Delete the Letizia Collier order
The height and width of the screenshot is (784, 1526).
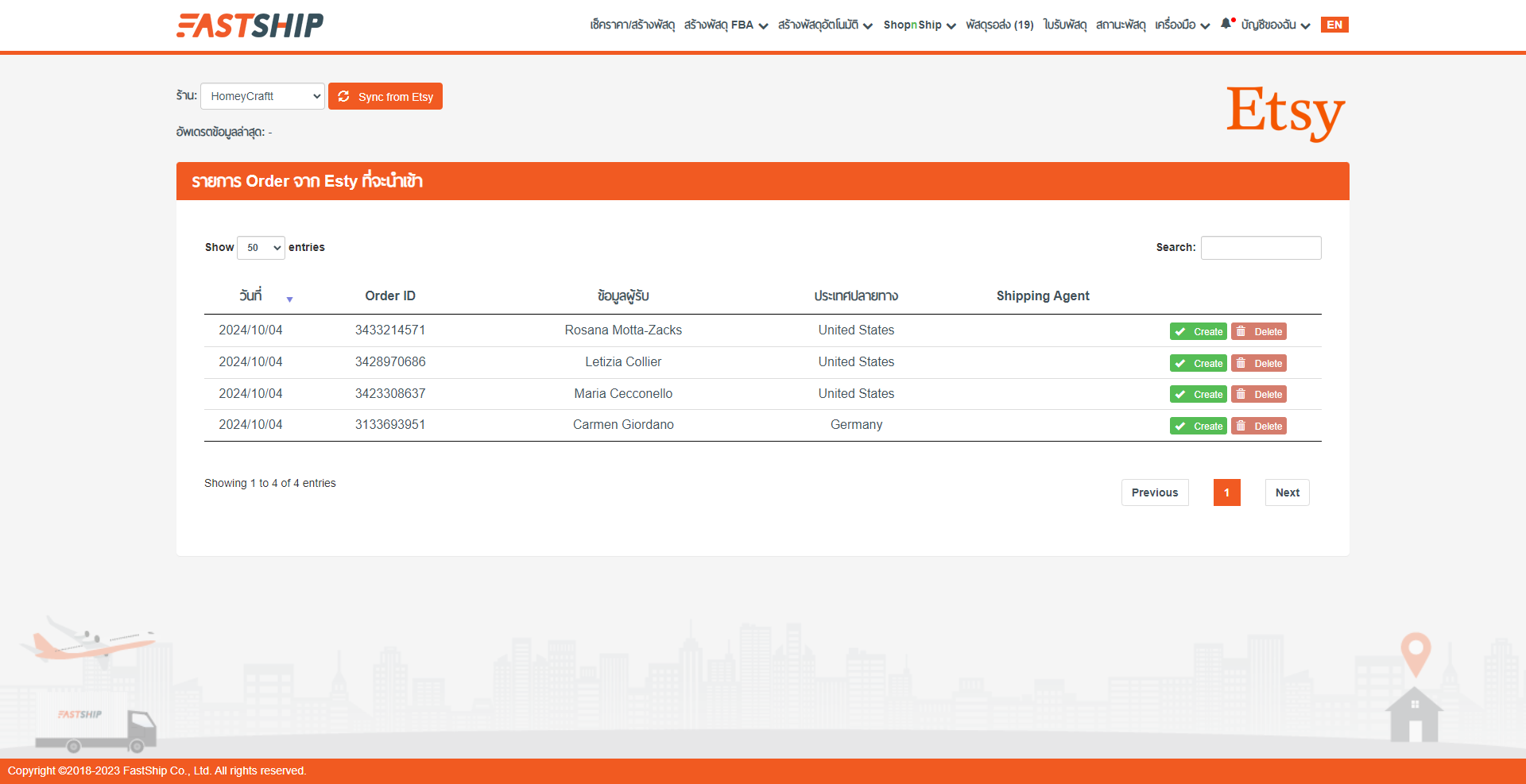tap(1259, 363)
